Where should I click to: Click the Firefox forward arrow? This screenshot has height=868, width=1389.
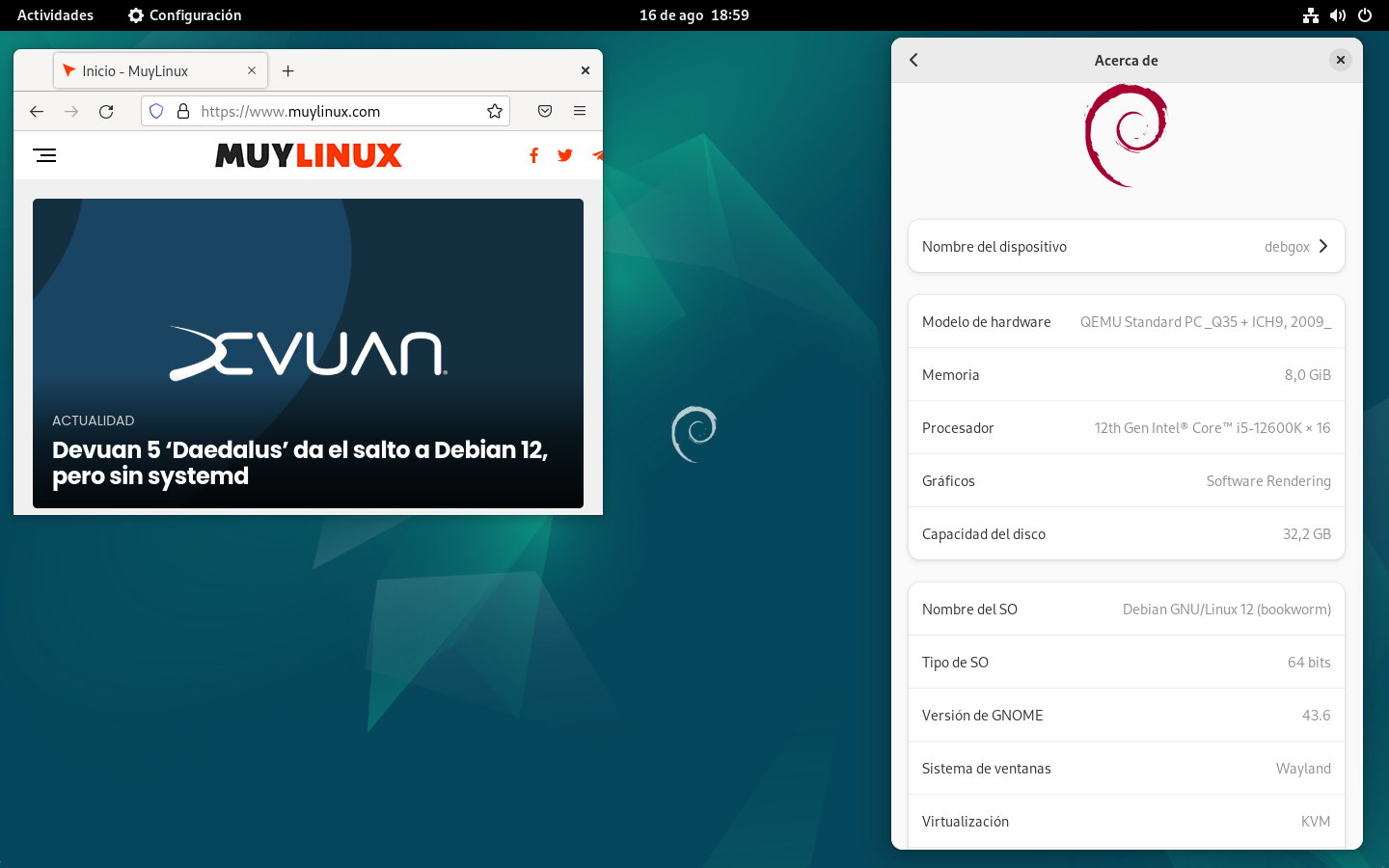pos(71,111)
